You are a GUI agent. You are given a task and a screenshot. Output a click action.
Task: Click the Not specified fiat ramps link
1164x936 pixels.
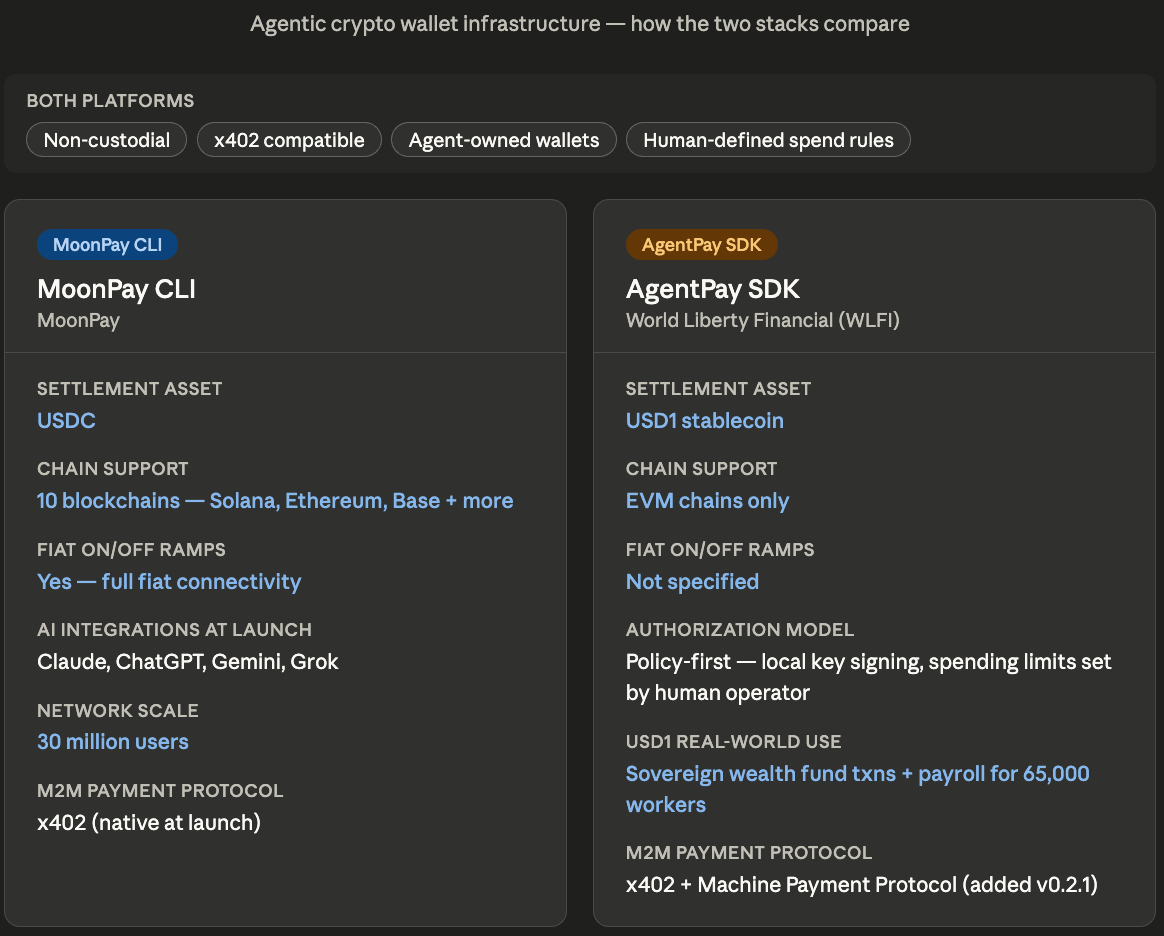[x=692, y=582]
